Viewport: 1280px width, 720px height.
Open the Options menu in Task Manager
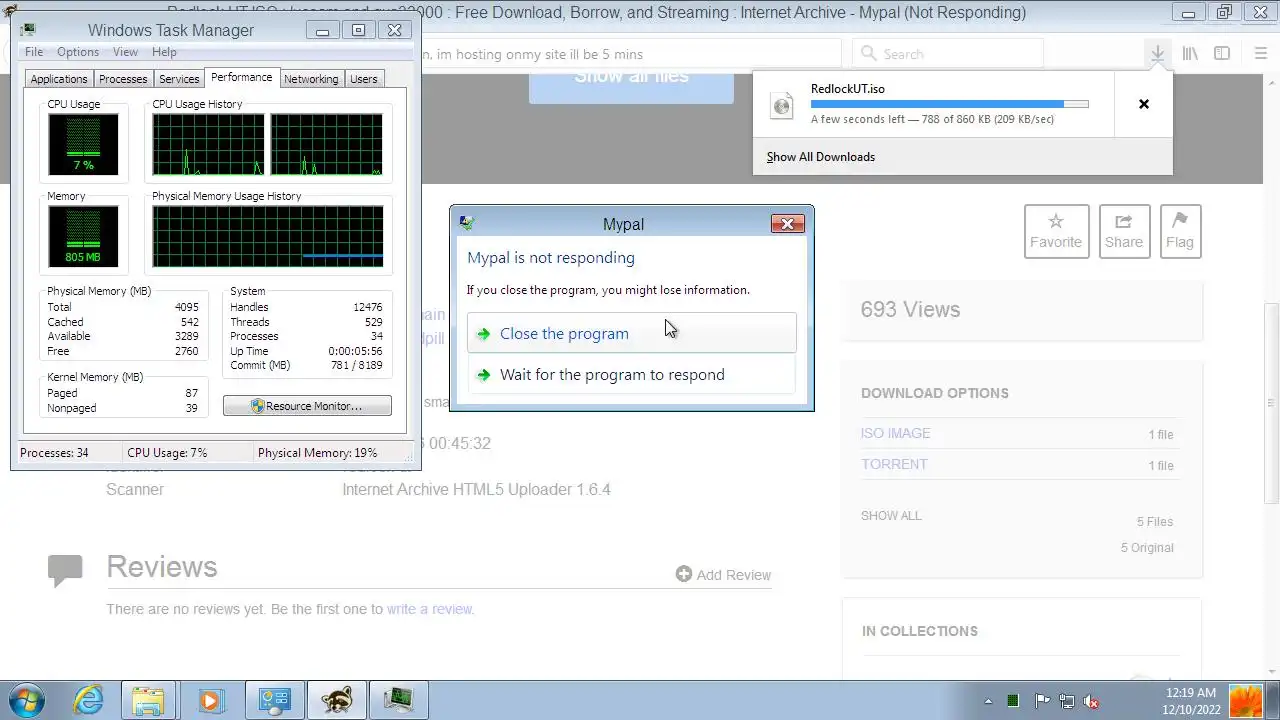coord(77,52)
